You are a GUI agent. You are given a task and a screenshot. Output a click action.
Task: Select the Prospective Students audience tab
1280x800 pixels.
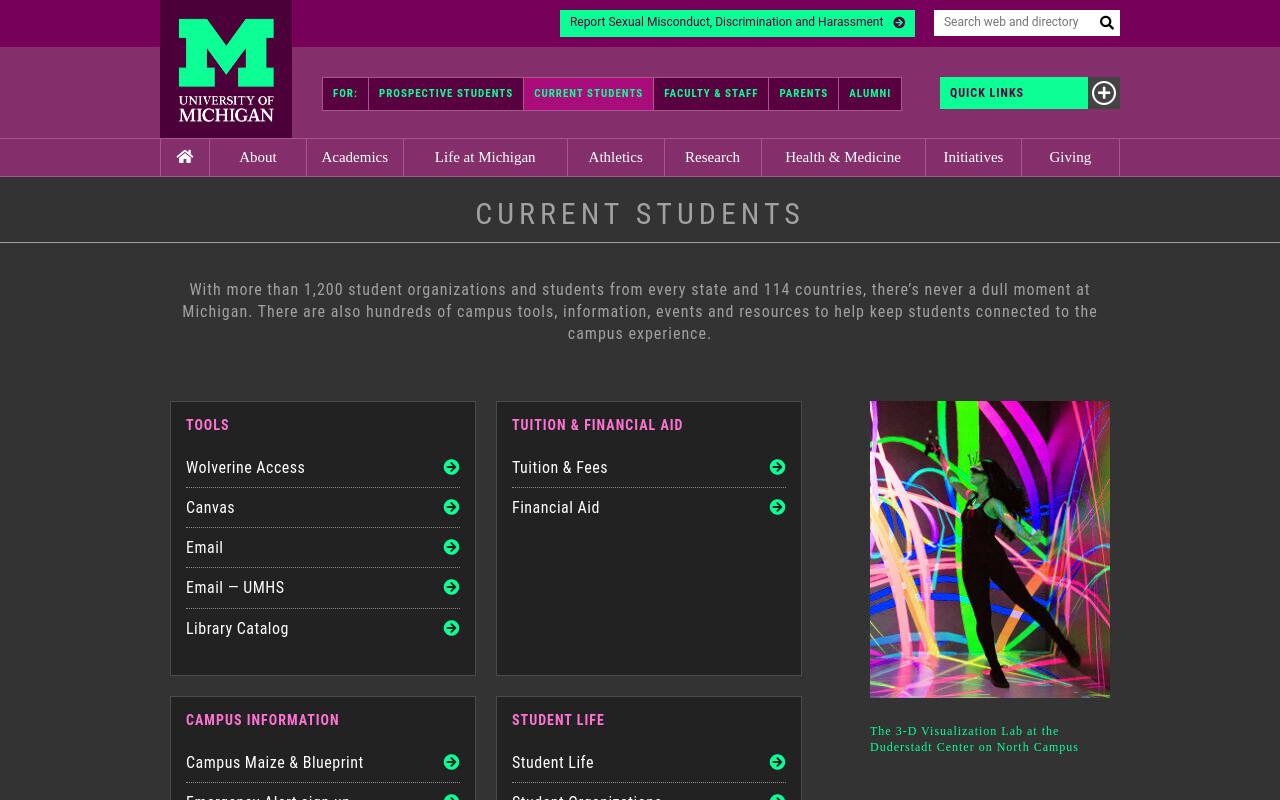446,94
